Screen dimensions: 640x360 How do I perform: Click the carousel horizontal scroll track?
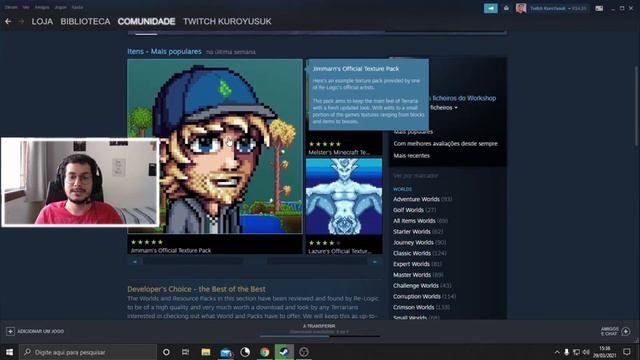tap(255, 262)
